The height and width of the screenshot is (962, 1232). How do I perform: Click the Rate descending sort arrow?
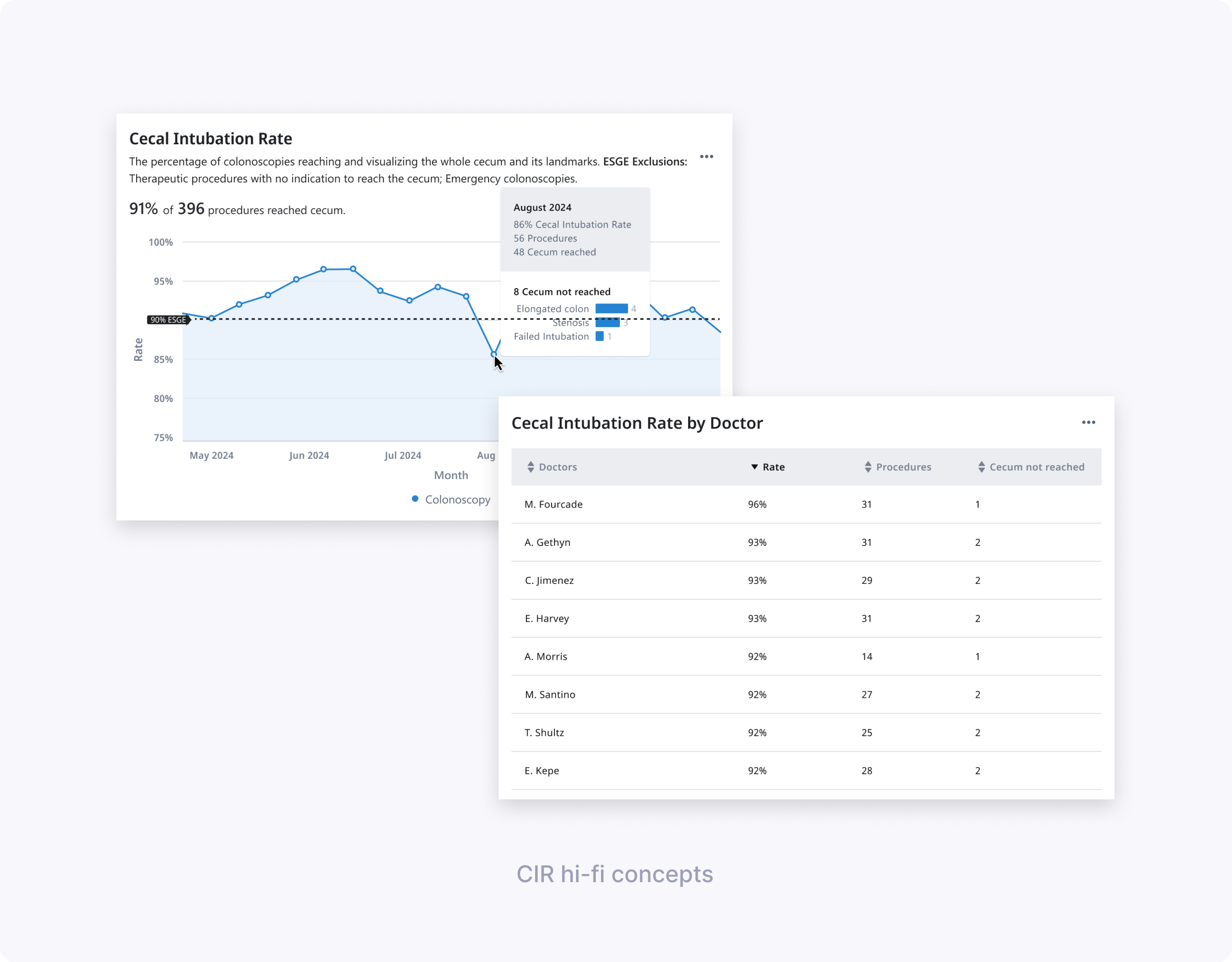click(754, 467)
